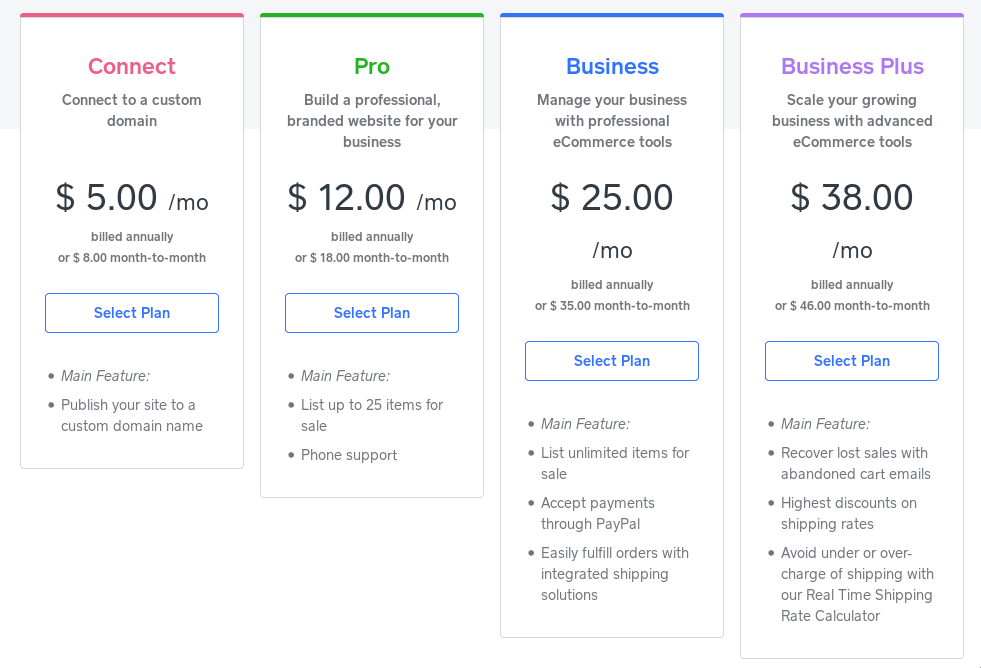This screenshot has width=981, height=668.
Task: Click the $ 25.00 price text
Action: [x=612, y=198]
